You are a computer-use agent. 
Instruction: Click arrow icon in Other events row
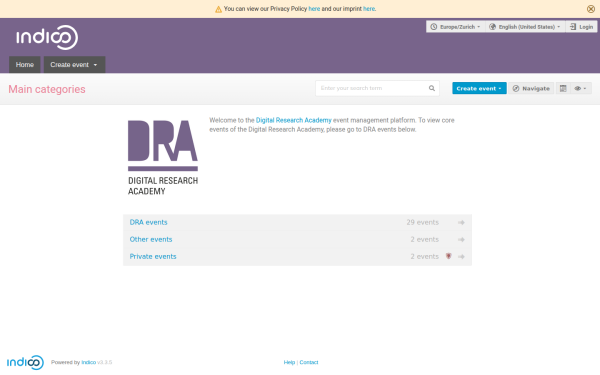pos(461,240)
